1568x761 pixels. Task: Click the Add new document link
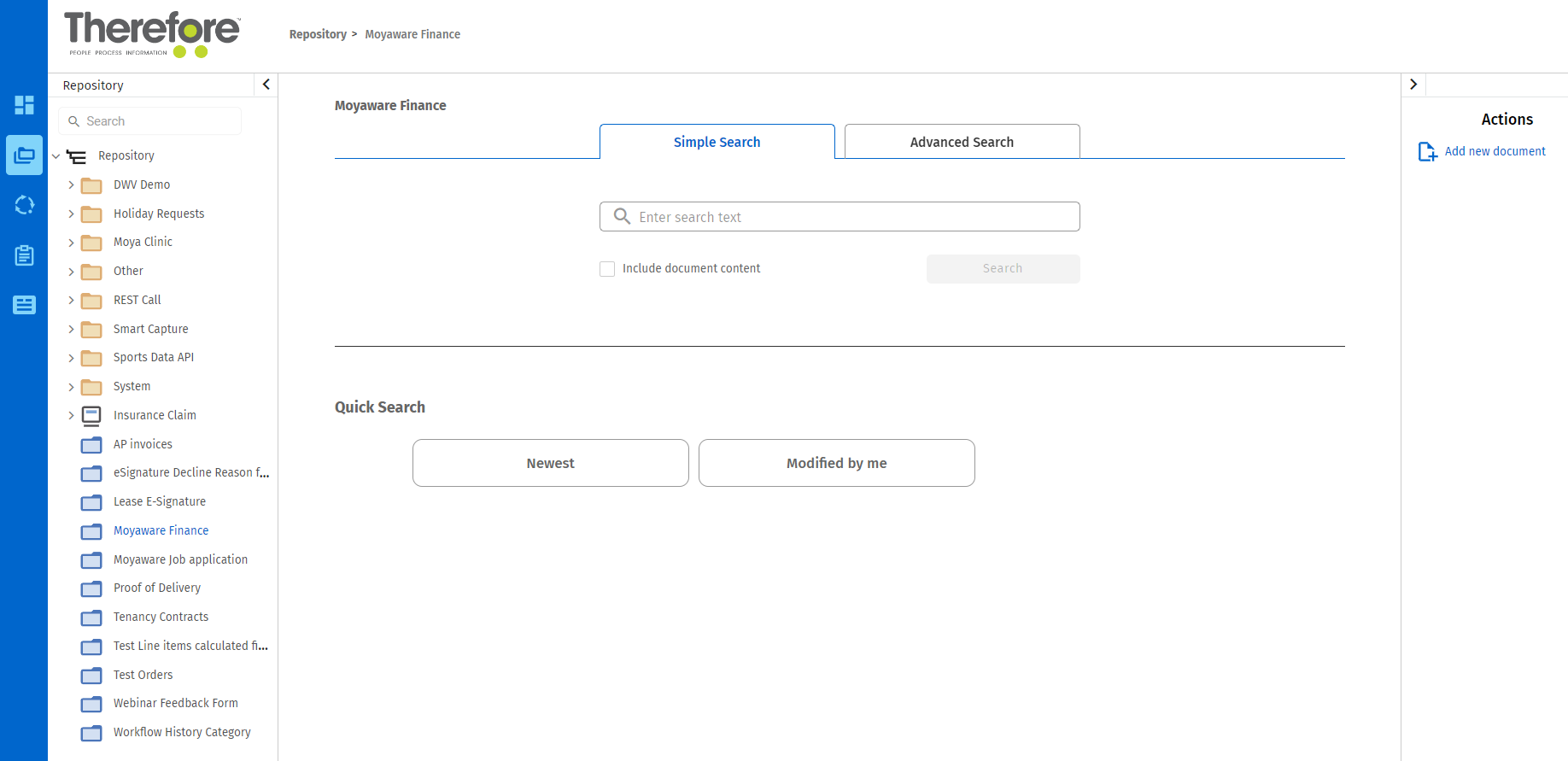tap(1495, 151)
